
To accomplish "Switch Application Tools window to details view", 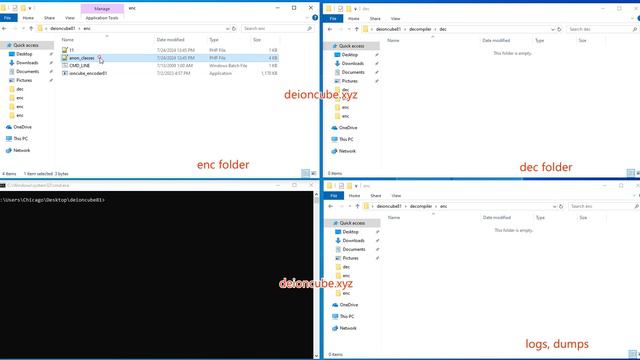I will pos(305,173).
